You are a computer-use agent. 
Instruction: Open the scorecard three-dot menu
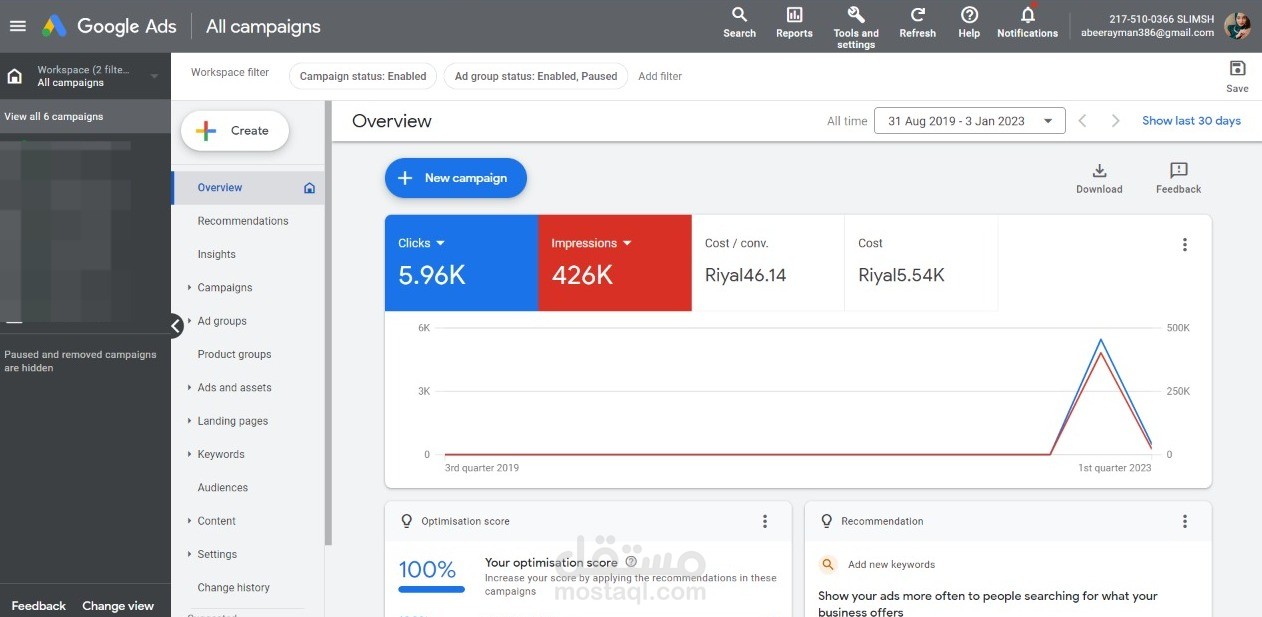(1184, 245)
